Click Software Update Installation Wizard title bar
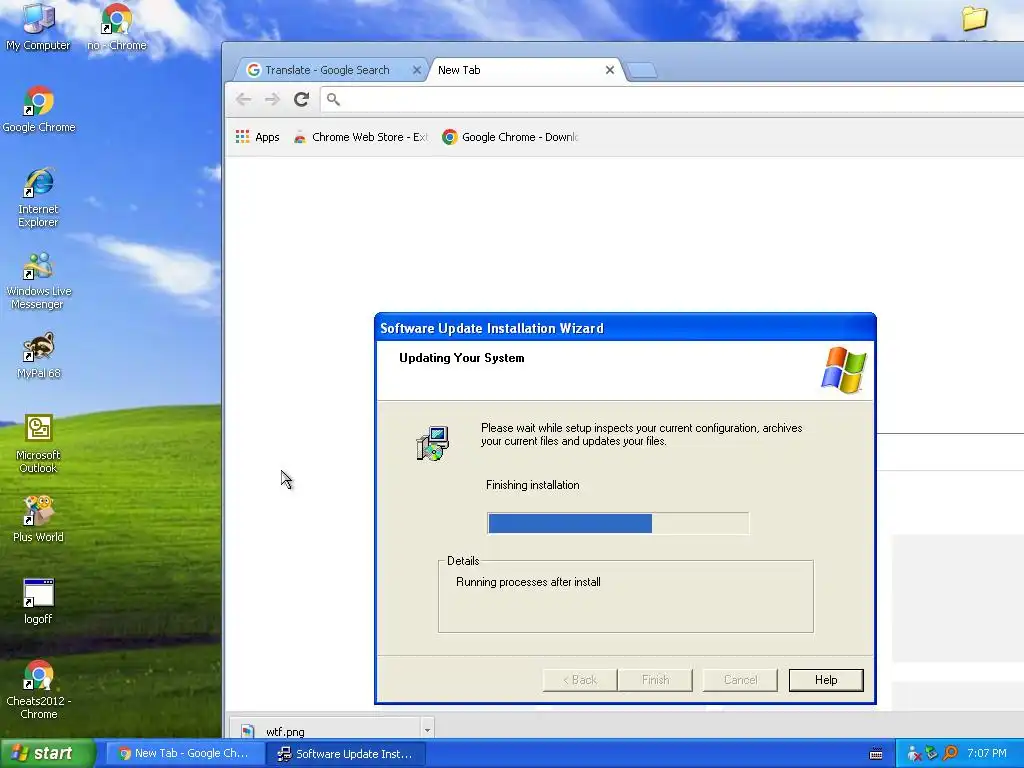The height and width of the screenshot is (768, 1024). (x=625, y=328)
